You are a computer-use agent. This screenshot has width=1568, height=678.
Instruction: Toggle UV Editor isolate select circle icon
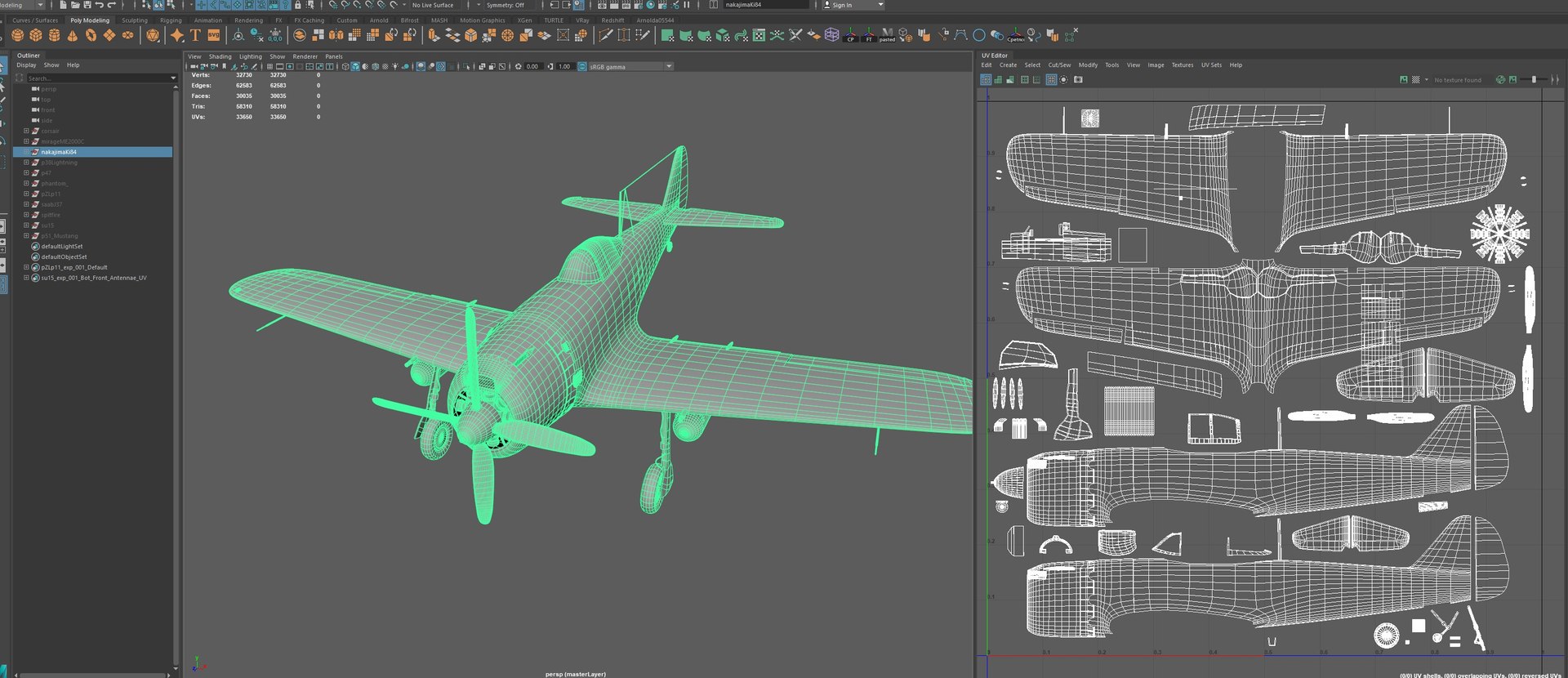[1063, 79]
